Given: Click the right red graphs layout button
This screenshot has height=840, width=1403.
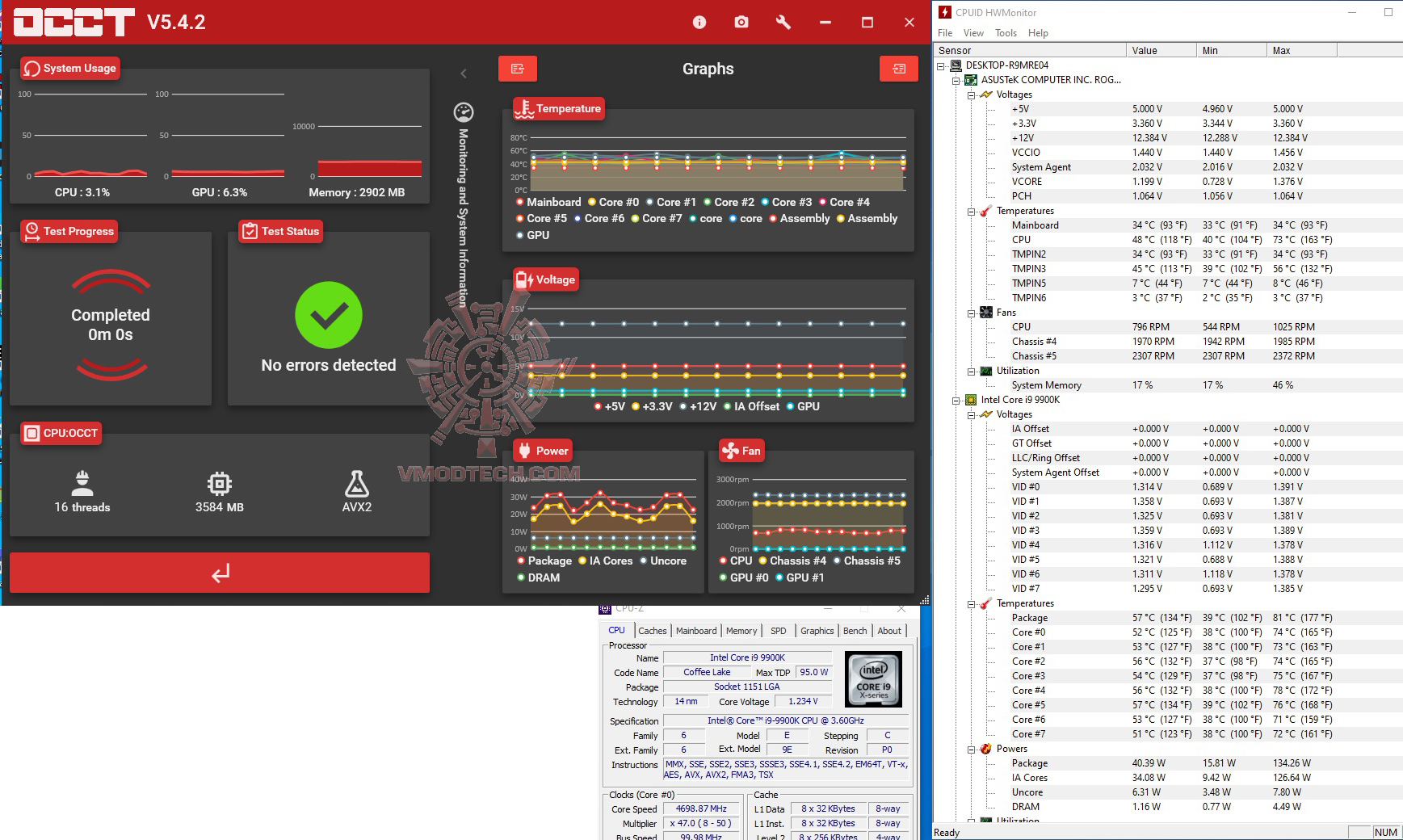Looking at the screenshot, I should [899, 69].
